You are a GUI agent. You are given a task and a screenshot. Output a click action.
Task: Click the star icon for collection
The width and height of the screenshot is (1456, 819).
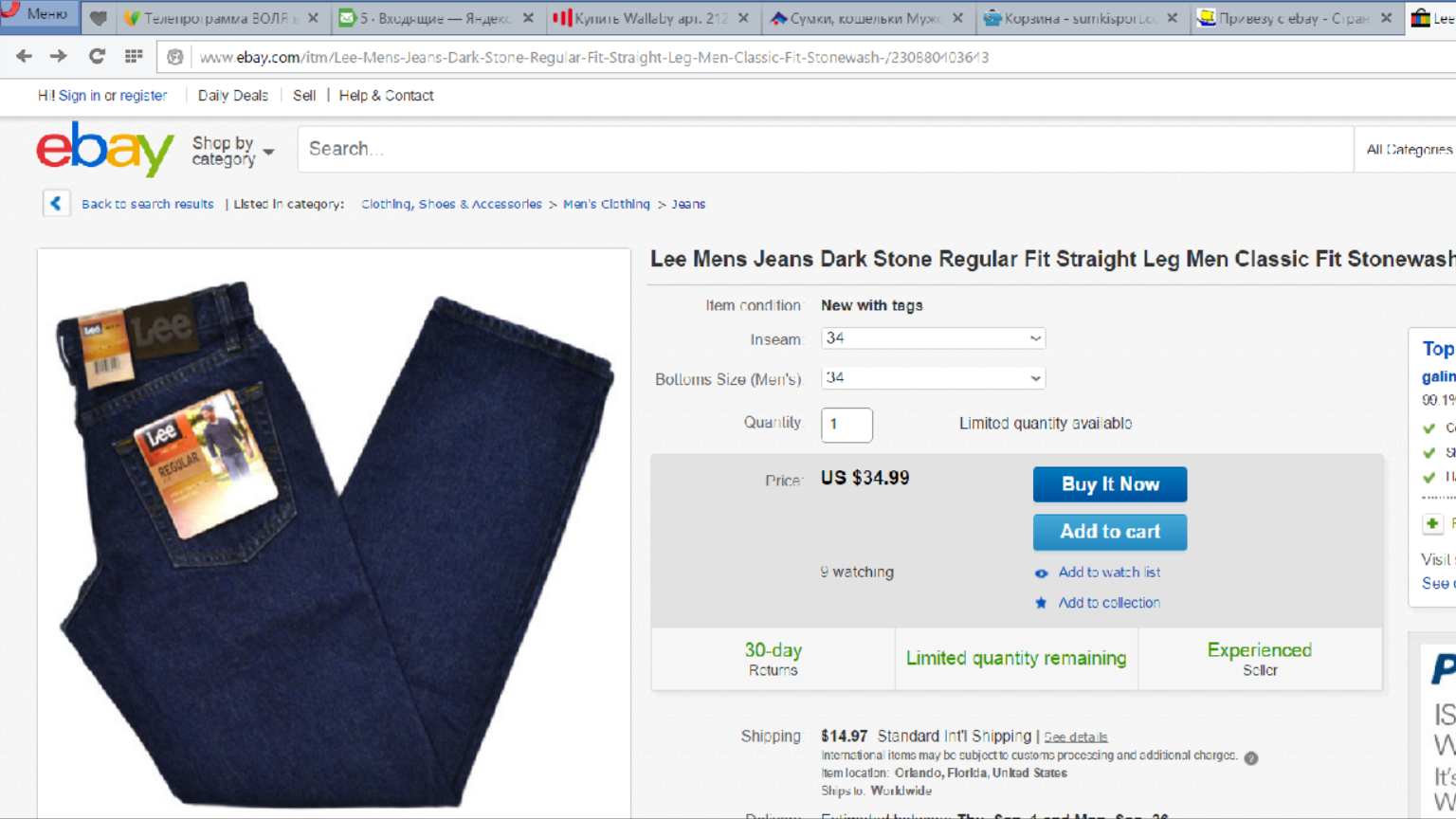(x=1041, y=603)
